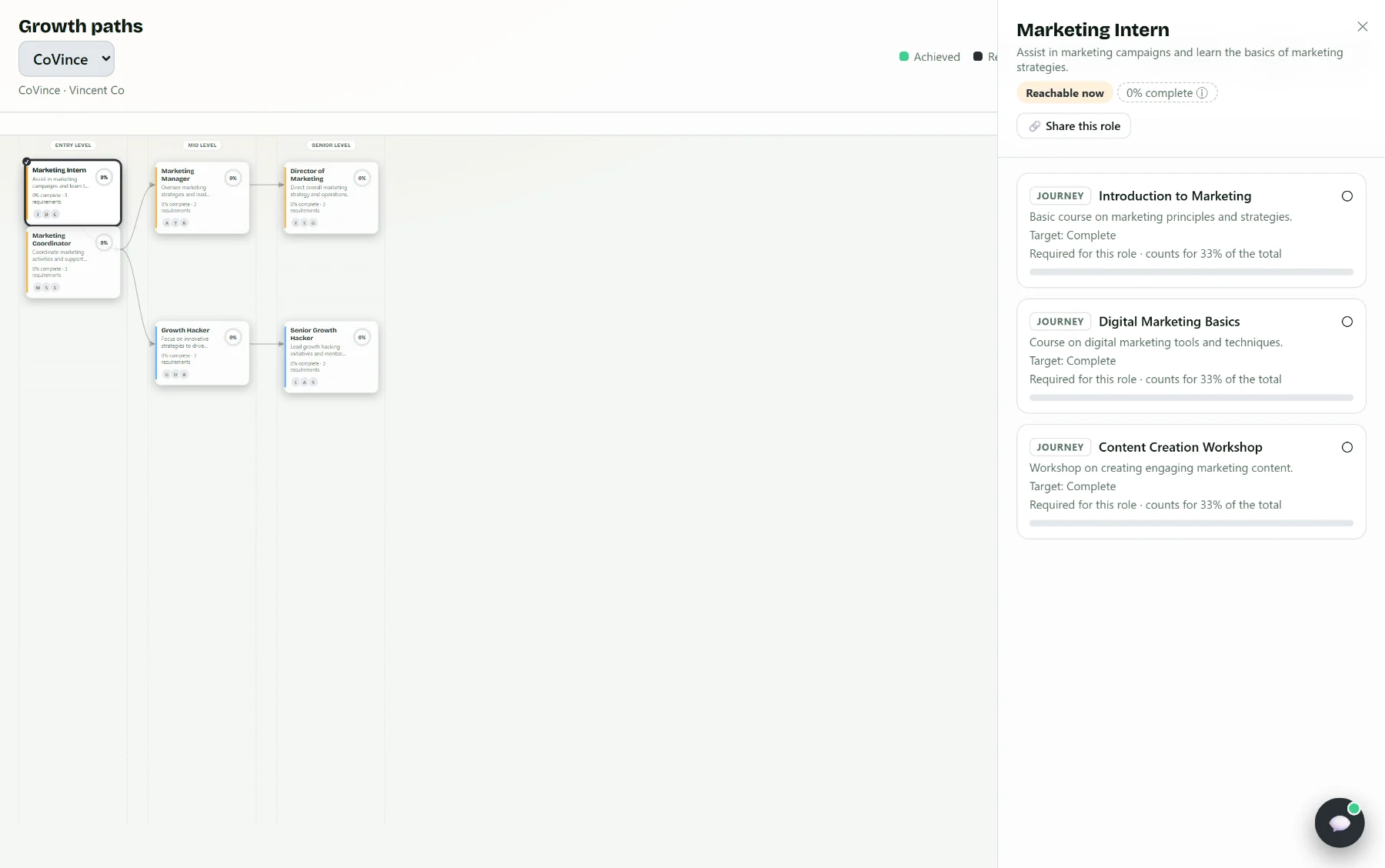Click the 'S' requirement chip on Senior Growth Hacker card
Screen dimensions: 1385x868
tap(313, 382)
